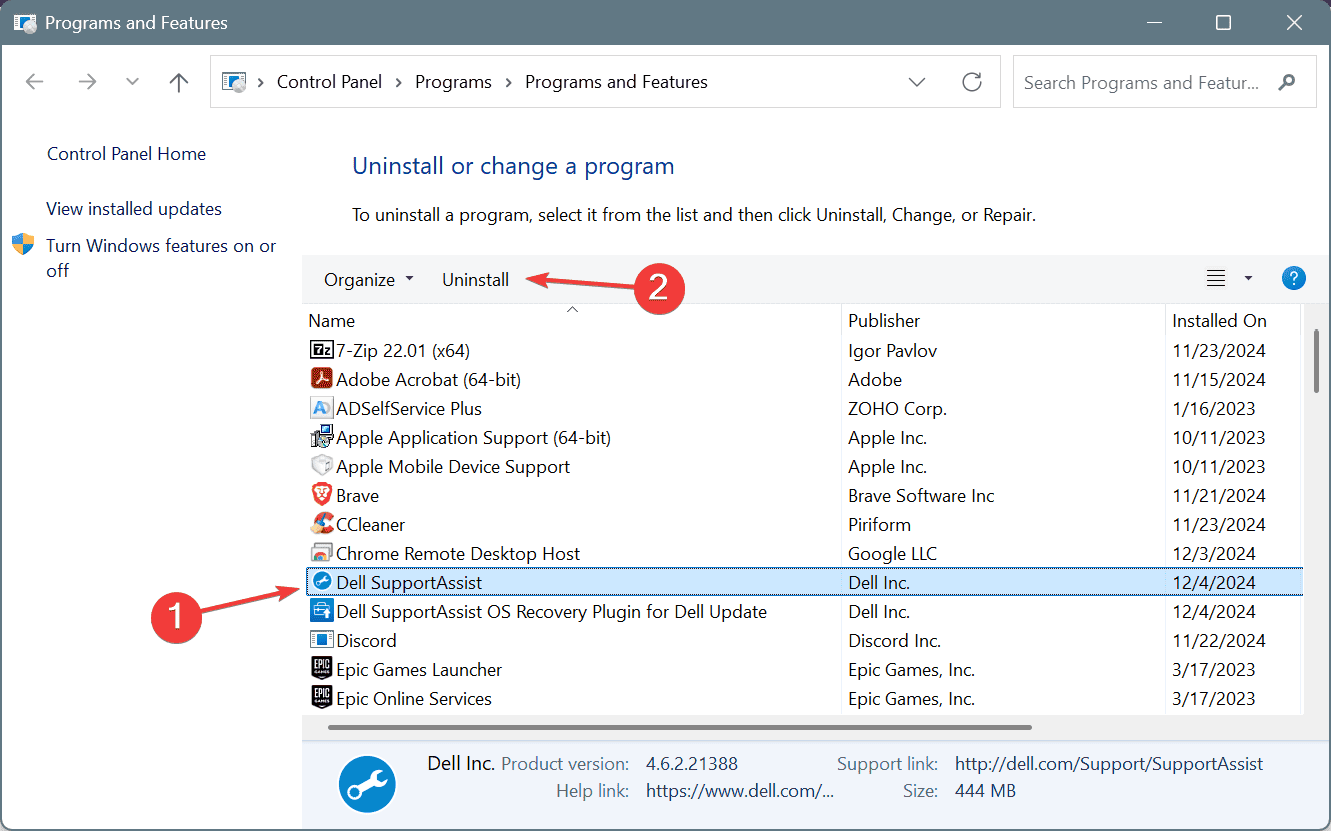Click the Epic Games Launcher icon
This screenshot has width=1331, height=831.
[321, 669]
